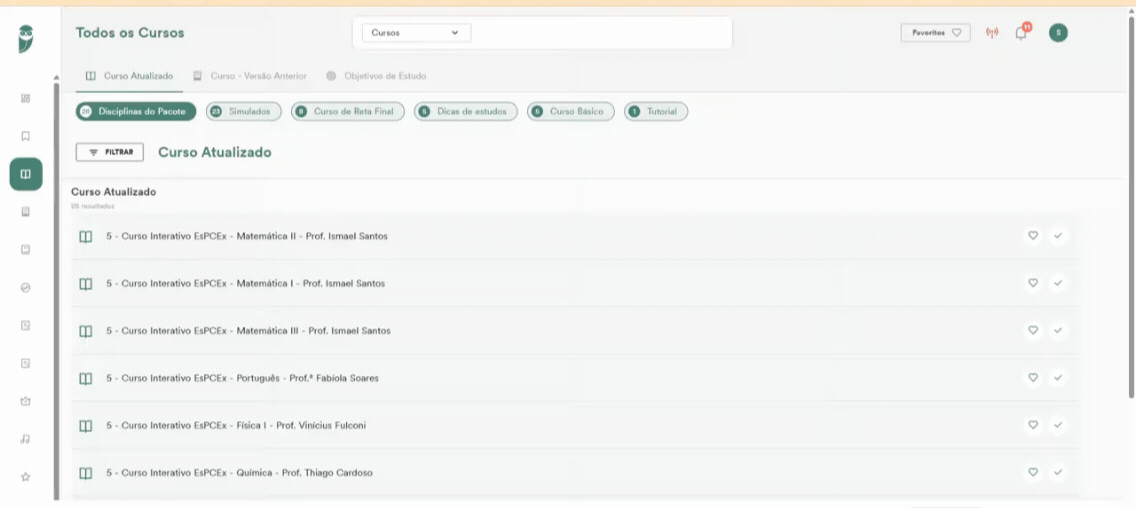This screenshot has width=1136, height=508.
Task: Open the music note icon in sidebar
Action: [x=25, y=439]
